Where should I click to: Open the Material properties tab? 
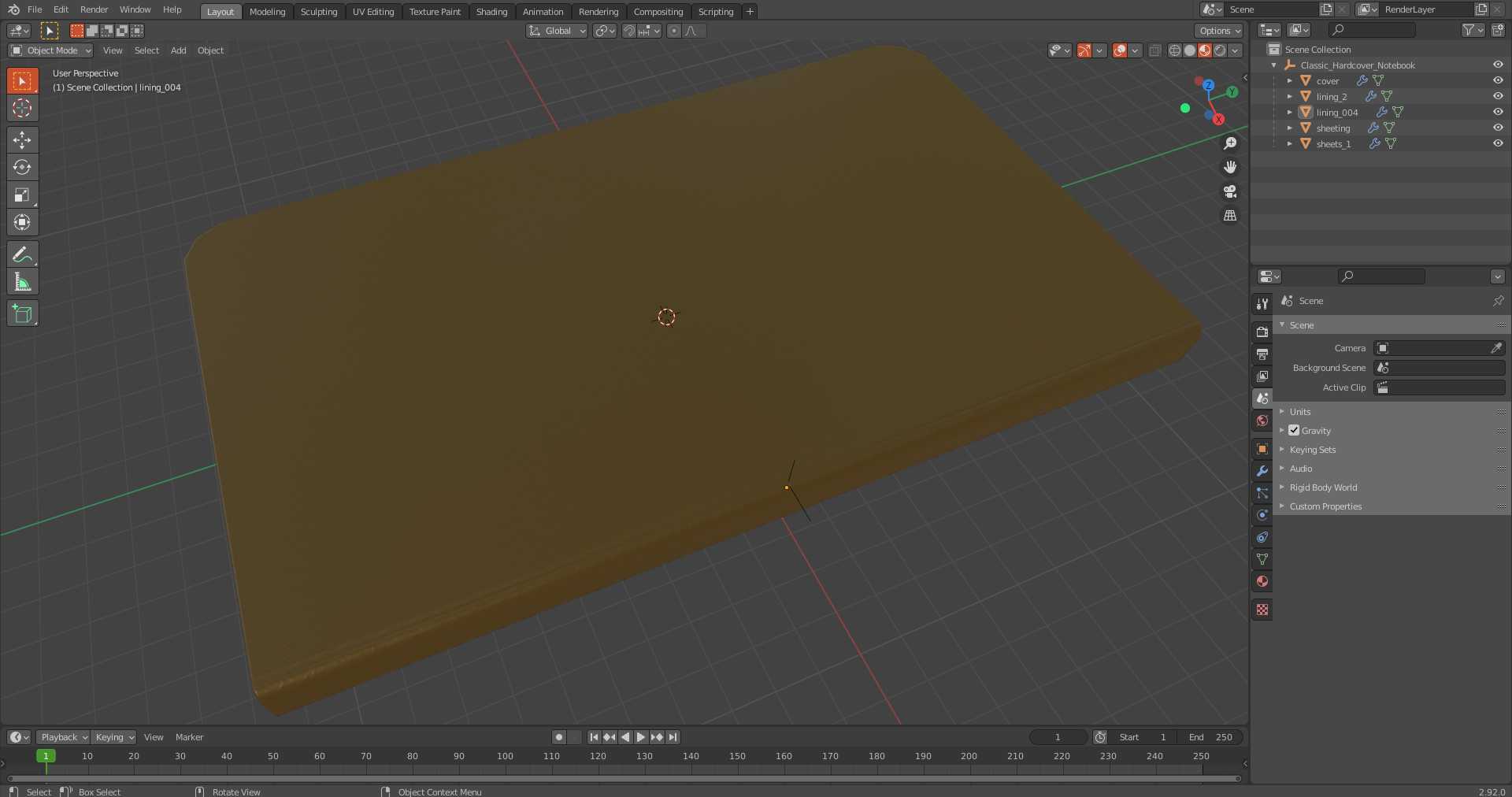tap(1262, 581)
